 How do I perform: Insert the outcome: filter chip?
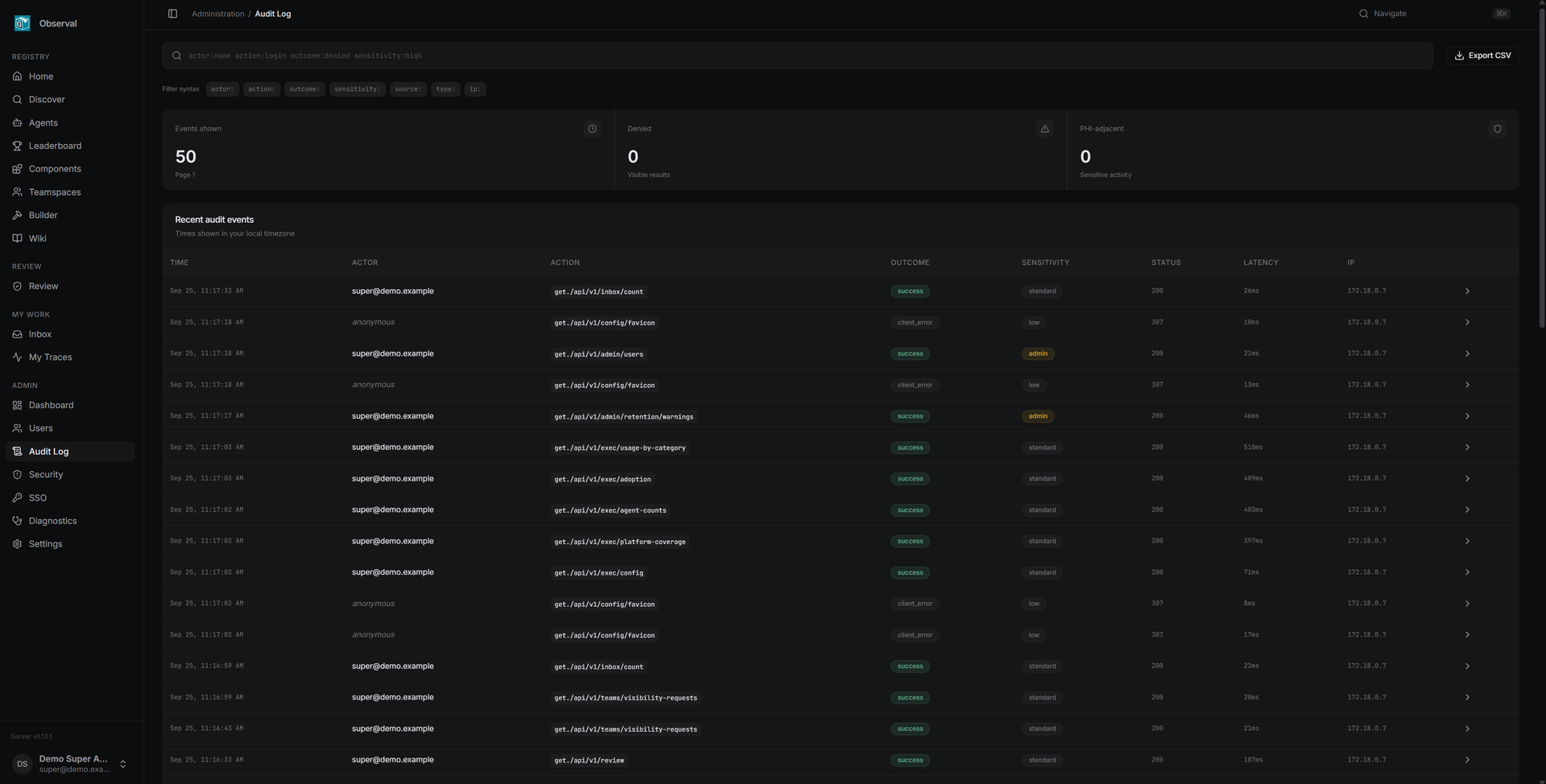point(304,89)
